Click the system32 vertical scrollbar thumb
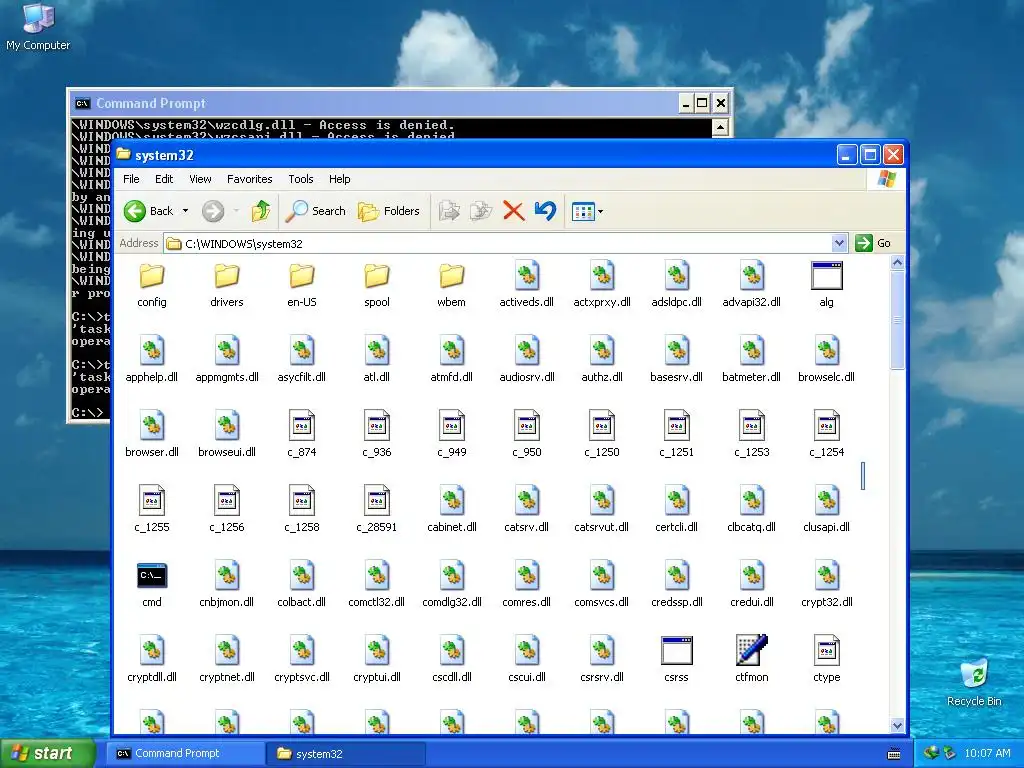The image size is (1024, 768). click(x=897, y=320)
